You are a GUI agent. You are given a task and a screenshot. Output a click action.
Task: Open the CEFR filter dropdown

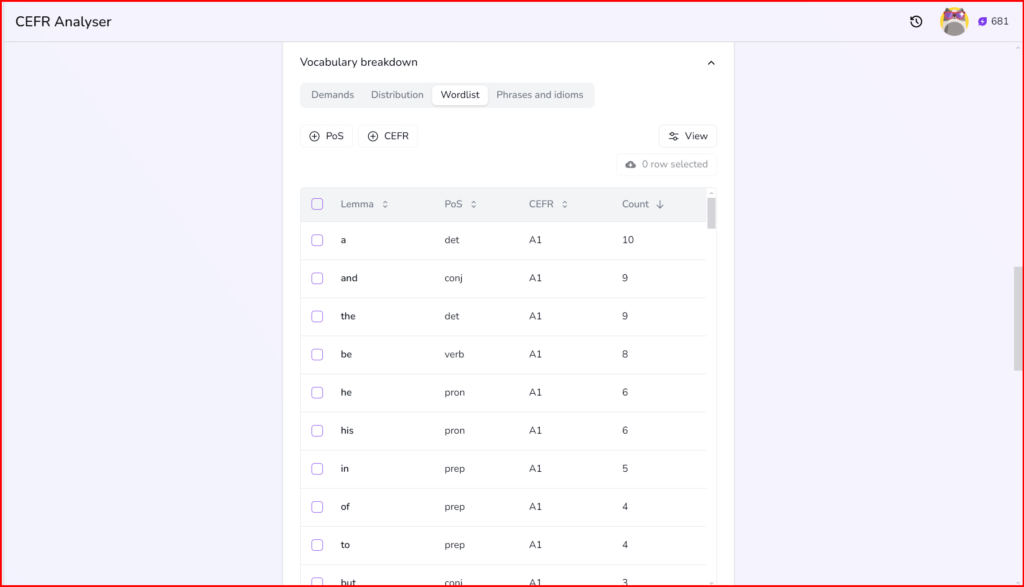[387, 136]
